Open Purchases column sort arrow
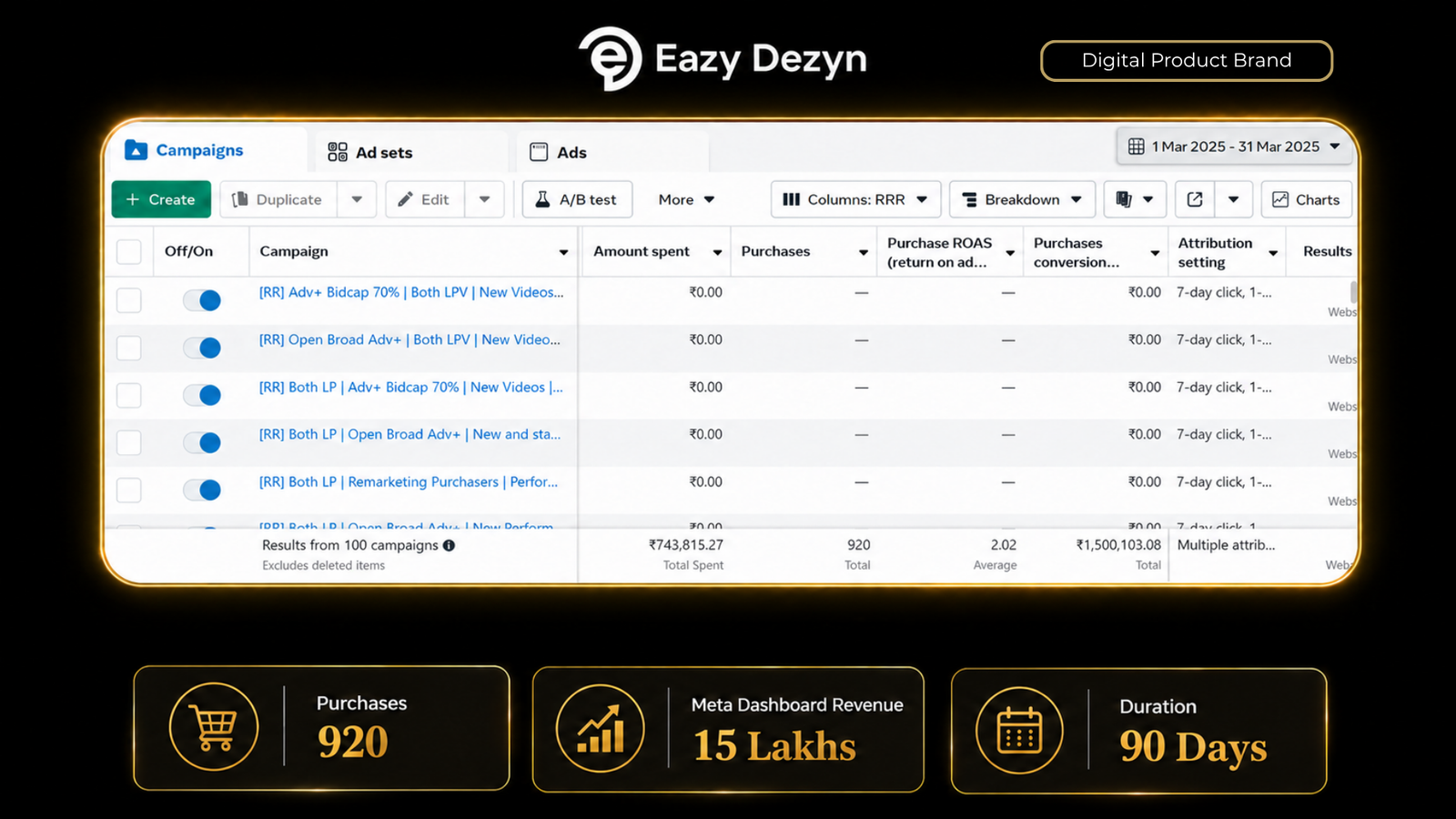 pos(864,252)
